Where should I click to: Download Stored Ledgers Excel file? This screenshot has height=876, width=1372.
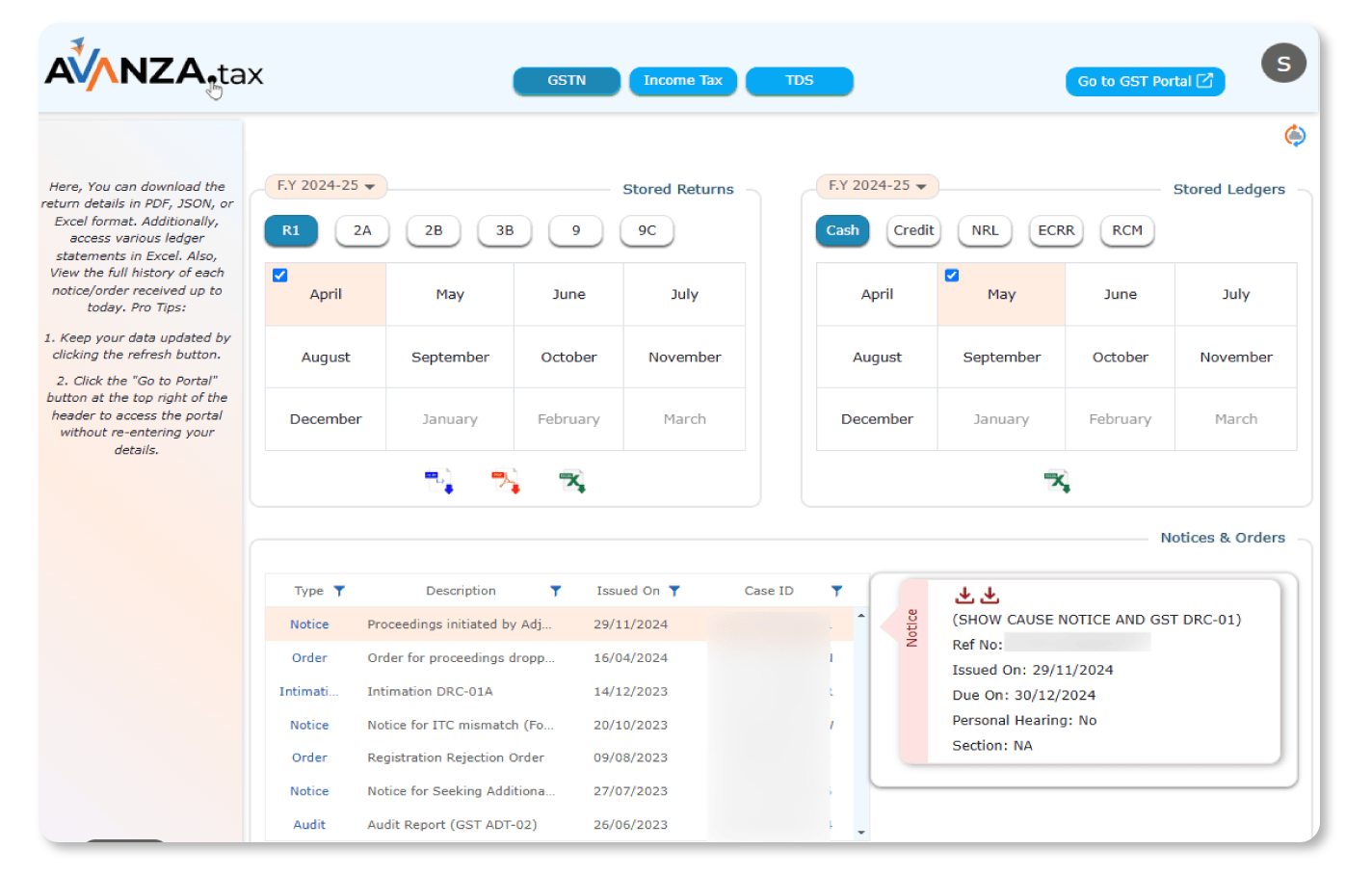click(x=1057, y=481)
